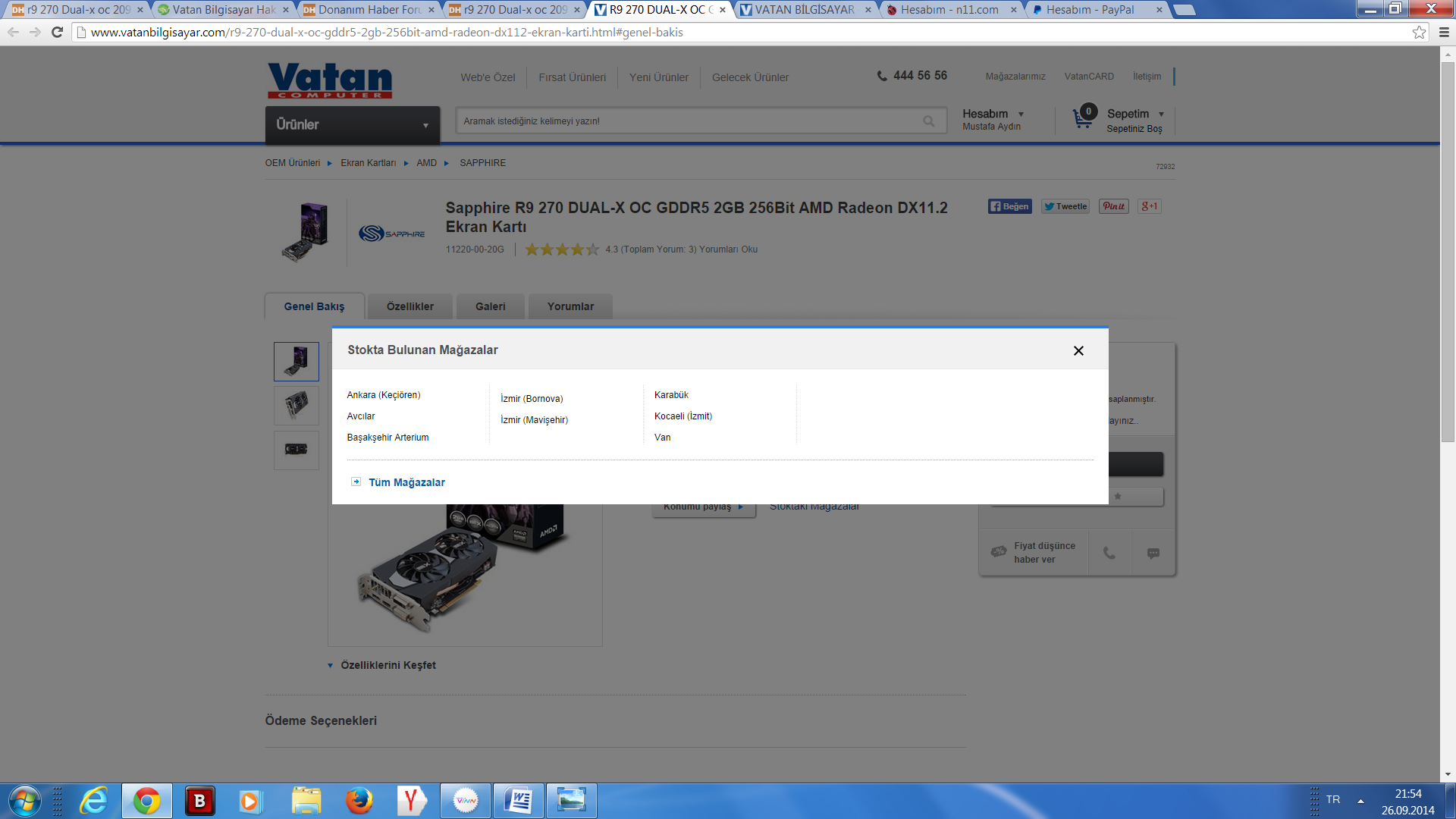1456x819 pixels.
Task: Click the star rating icons
Action: (562, 249)
